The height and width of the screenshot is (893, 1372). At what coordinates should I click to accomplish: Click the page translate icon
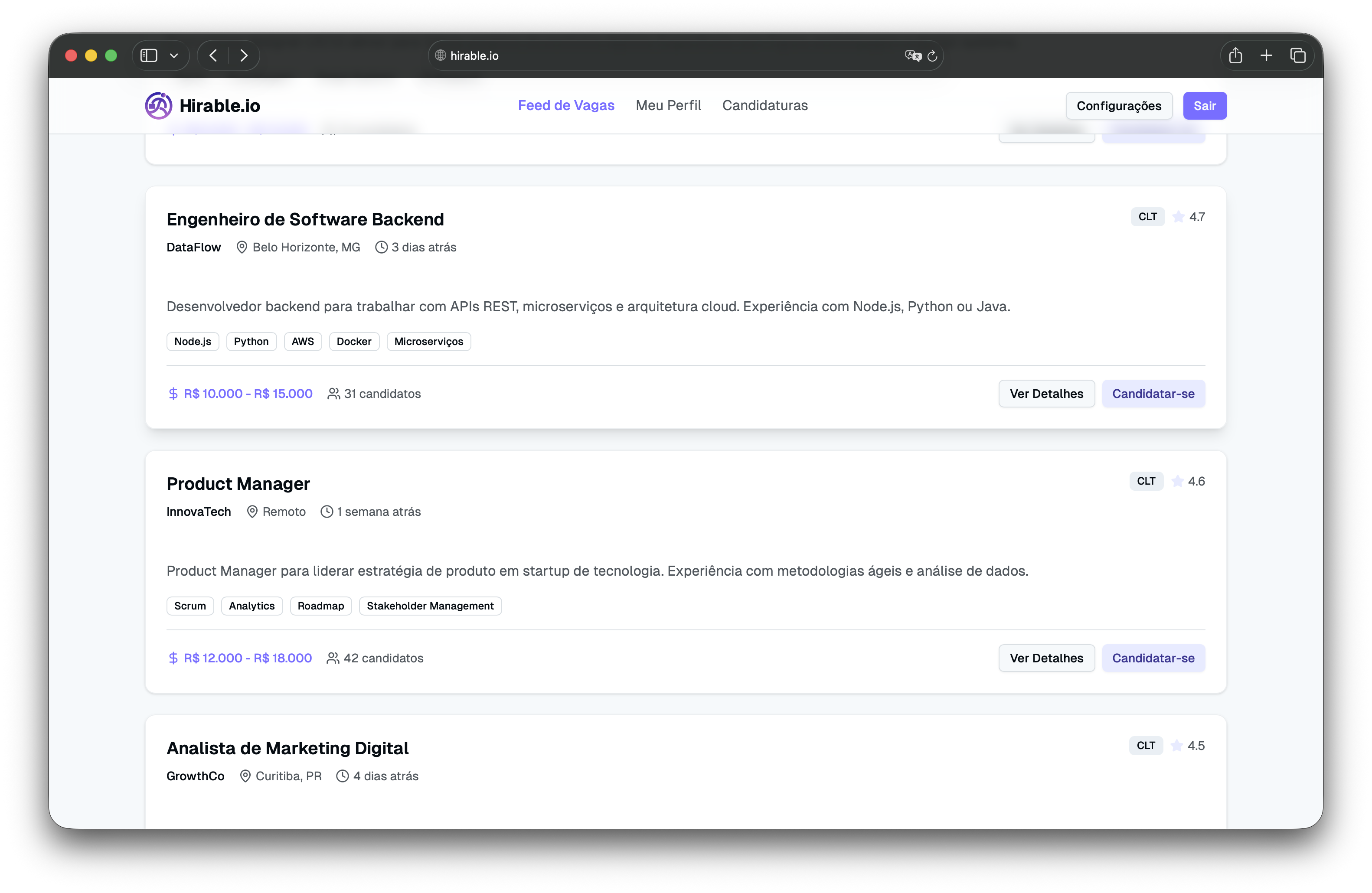pyautogui.click(x=912, y=55)
